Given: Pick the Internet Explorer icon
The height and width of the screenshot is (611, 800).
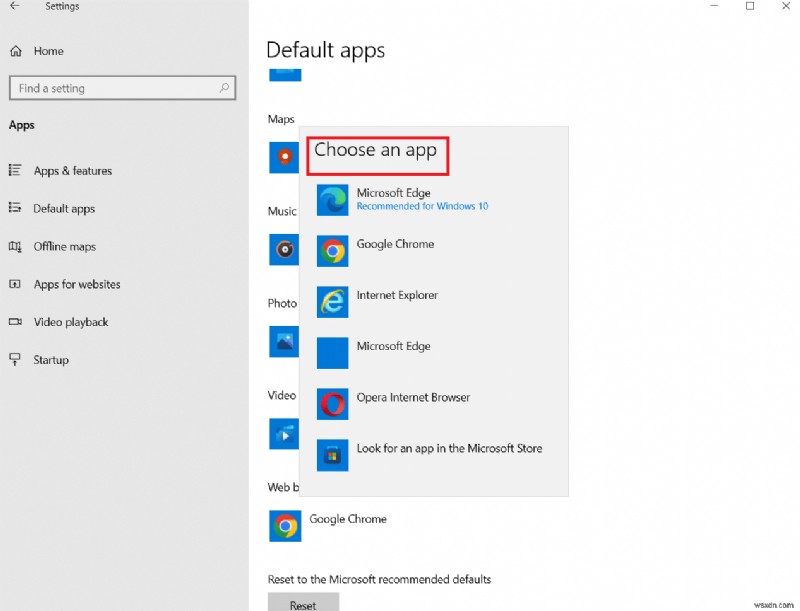Looking at the screenshot, I should (x=333, y=302).
